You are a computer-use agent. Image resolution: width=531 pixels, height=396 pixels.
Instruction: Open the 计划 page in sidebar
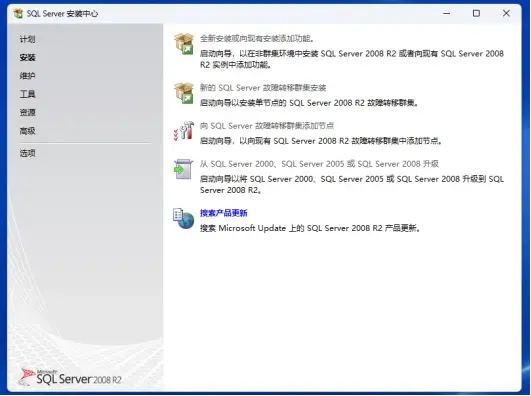(27, 39)
